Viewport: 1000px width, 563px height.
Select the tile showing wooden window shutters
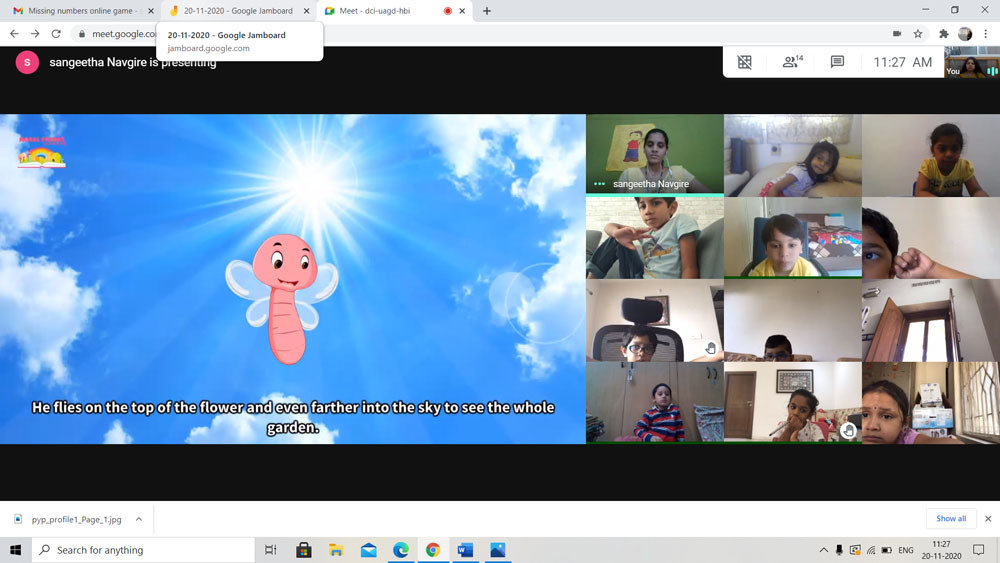(x=931, y=321)
